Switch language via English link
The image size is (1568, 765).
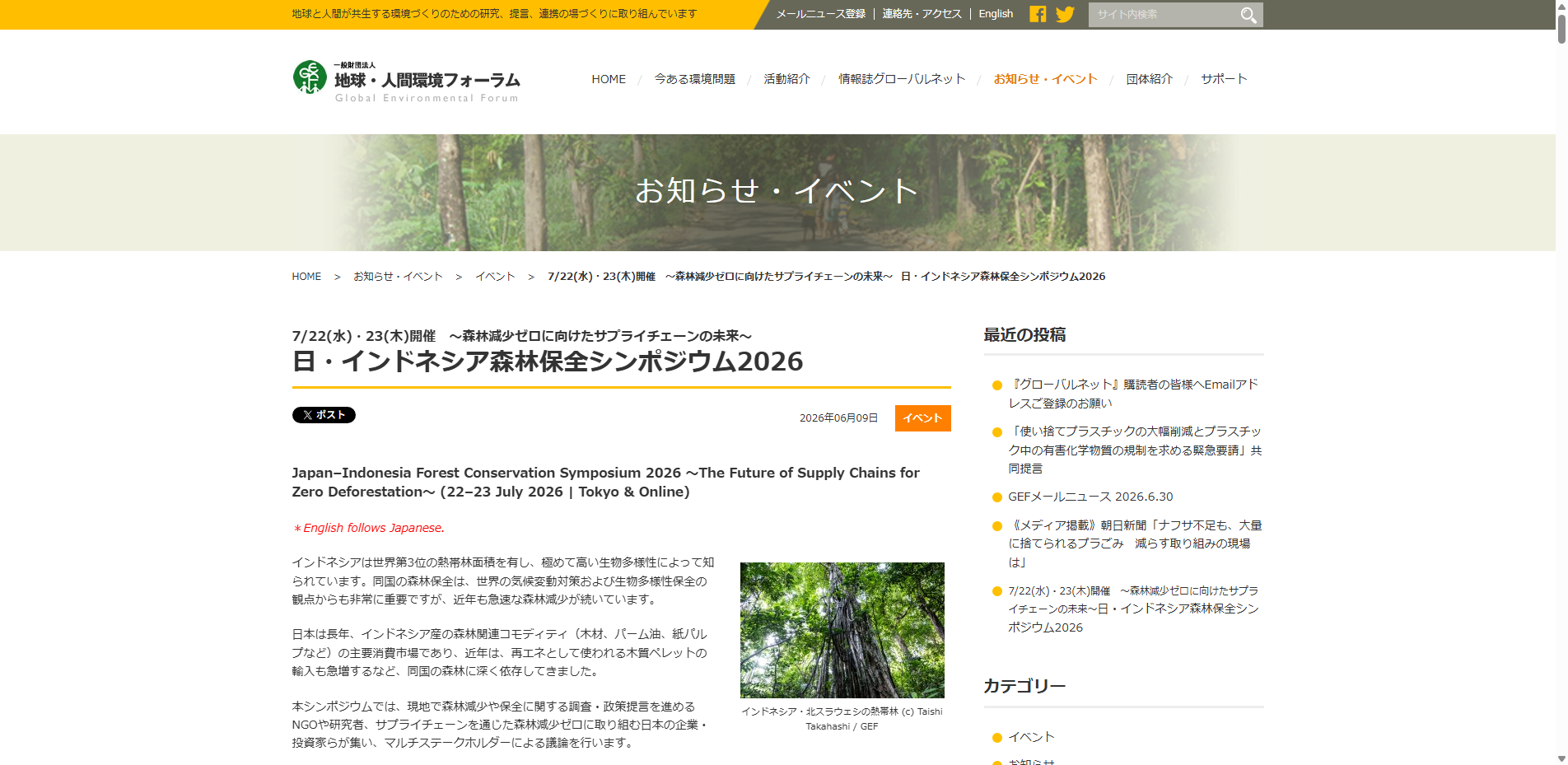pos(996,14)
